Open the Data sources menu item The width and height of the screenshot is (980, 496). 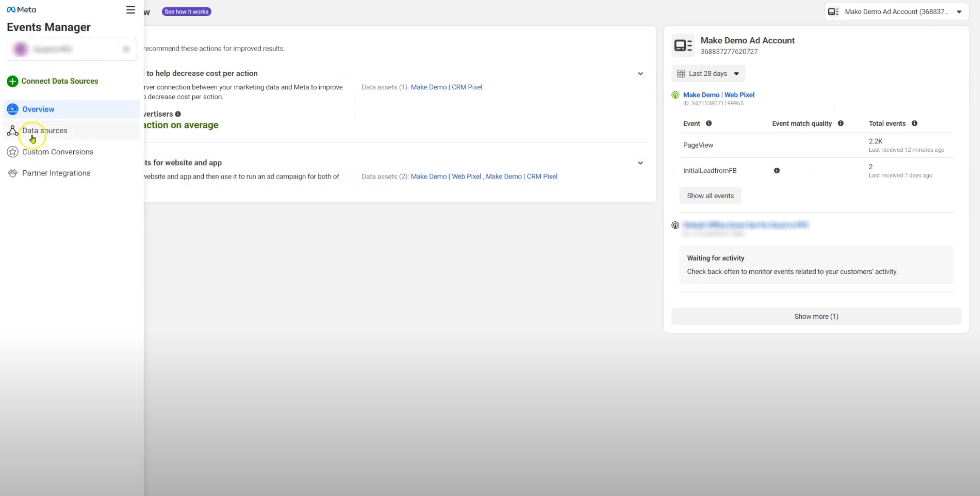[x=72, y=131]
